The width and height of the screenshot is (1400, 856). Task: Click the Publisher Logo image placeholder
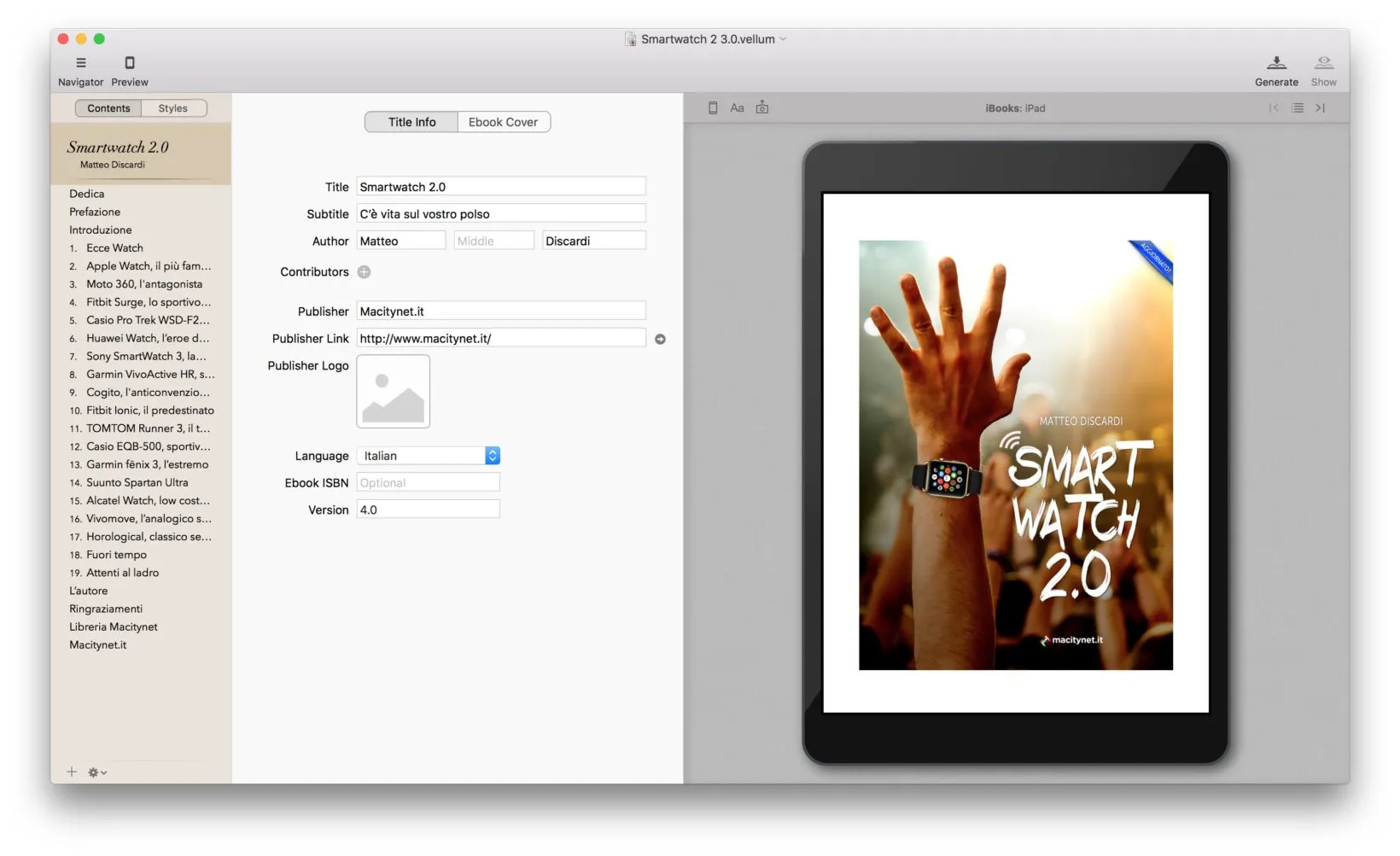(393, 392)
